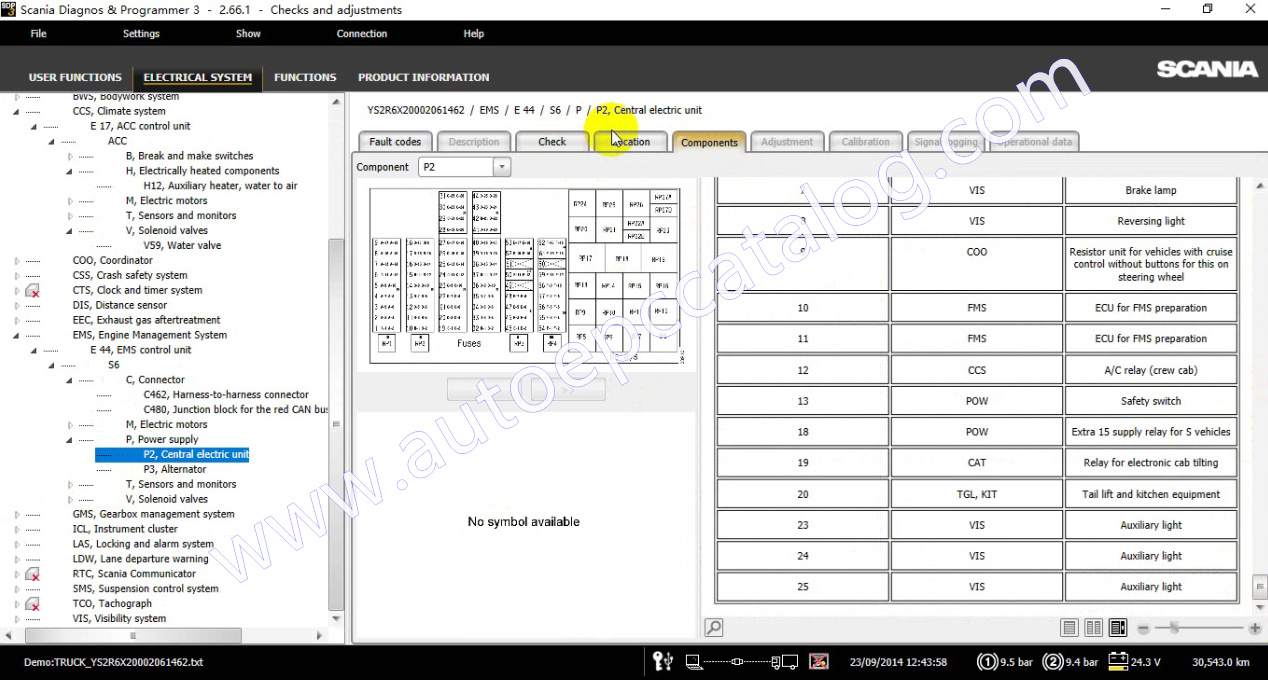Select P2, Central electric unit item
Screen dimensions: 1268x680
(196, 455)
